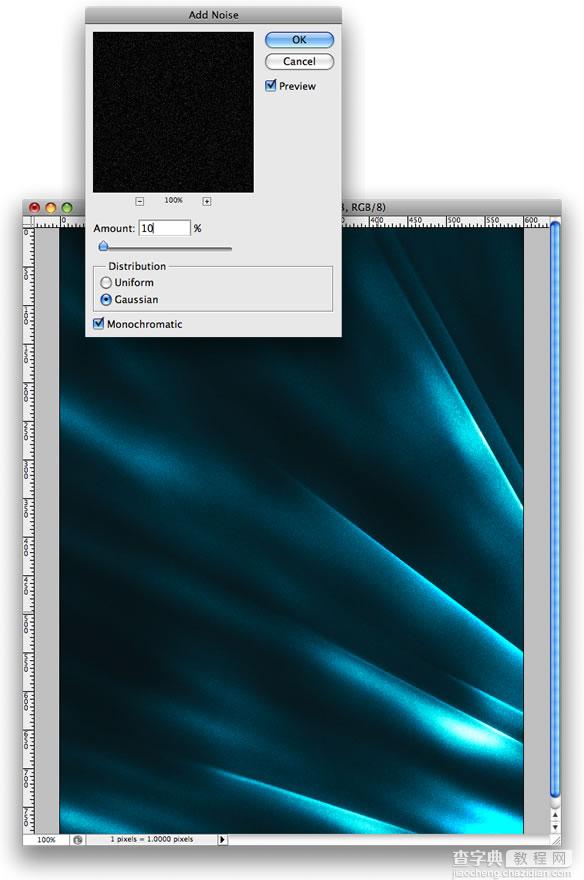
Task: Zoom in the noise preview with plus icon
Action: [206, 201]
